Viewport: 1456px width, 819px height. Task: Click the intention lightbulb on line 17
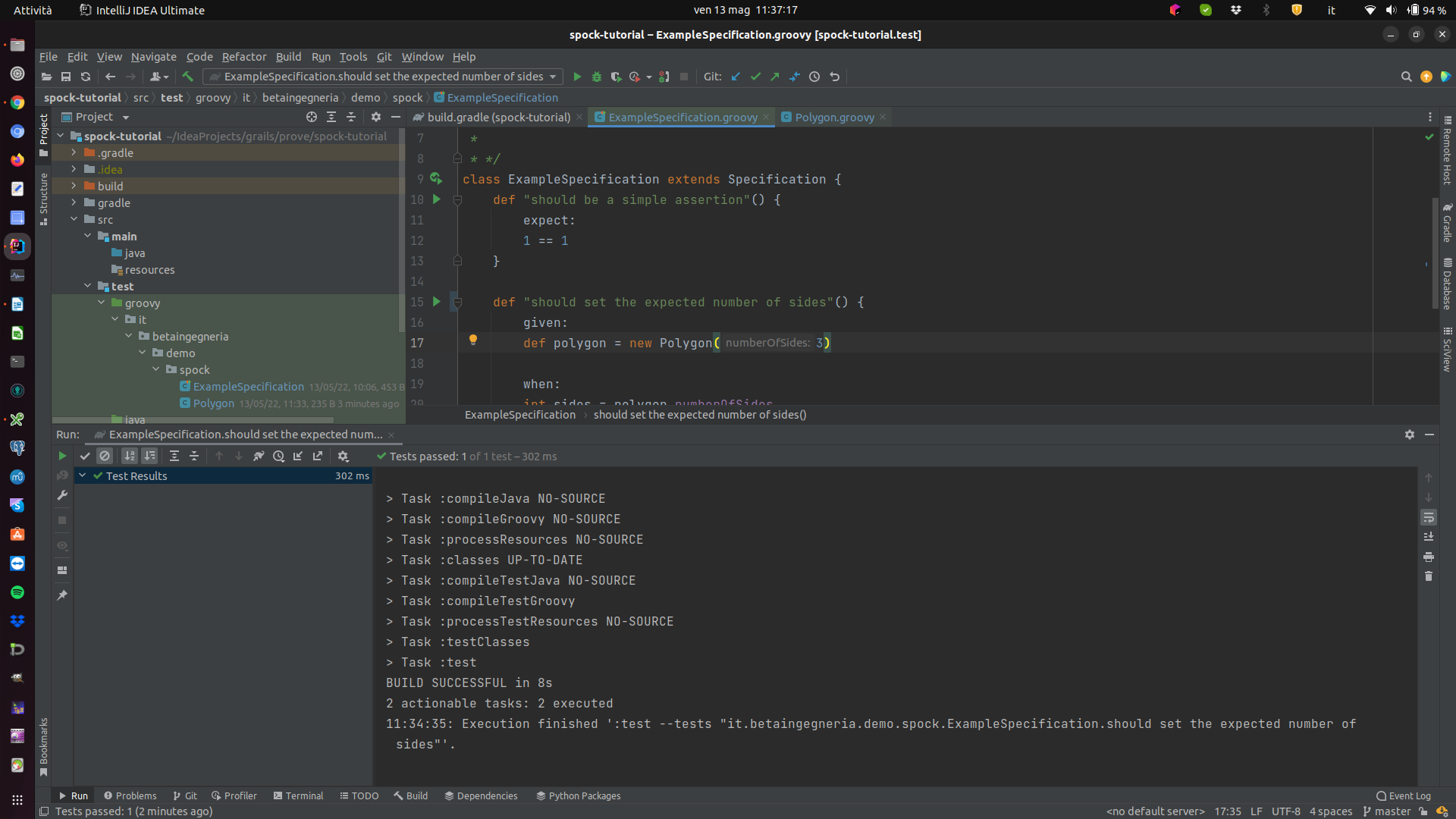pyautogui.click(x=473, y=340)
